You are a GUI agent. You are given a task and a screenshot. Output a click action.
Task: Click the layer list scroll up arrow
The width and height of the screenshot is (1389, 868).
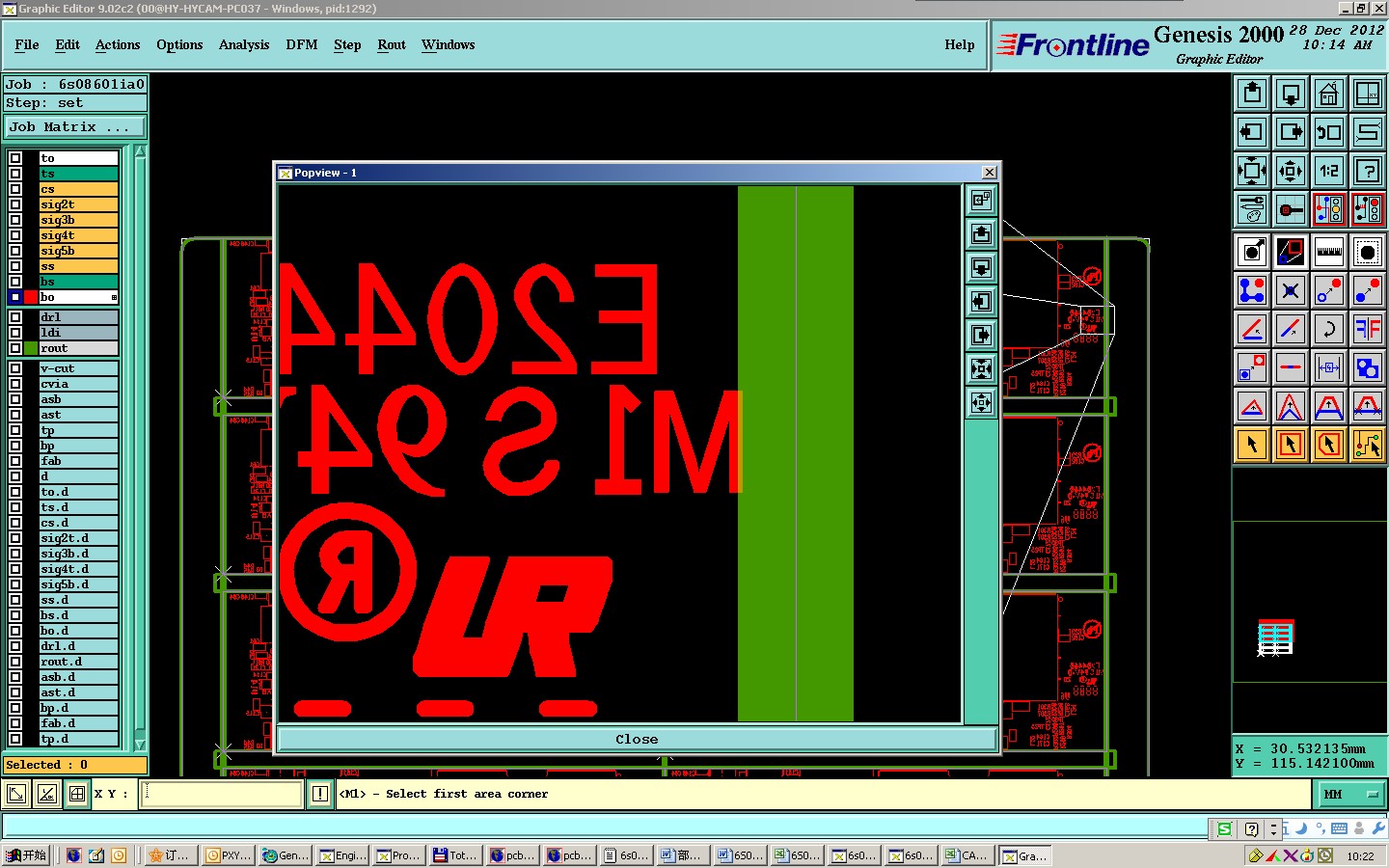click(141, 151)
